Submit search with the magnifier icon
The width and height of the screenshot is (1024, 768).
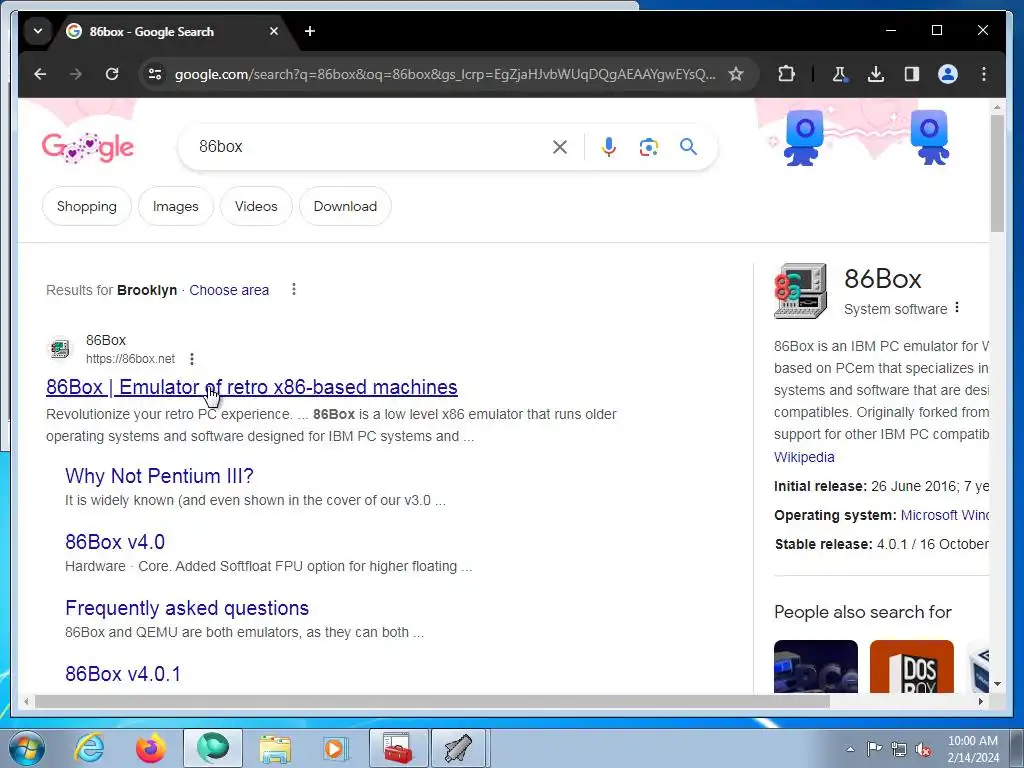point(688,147)
